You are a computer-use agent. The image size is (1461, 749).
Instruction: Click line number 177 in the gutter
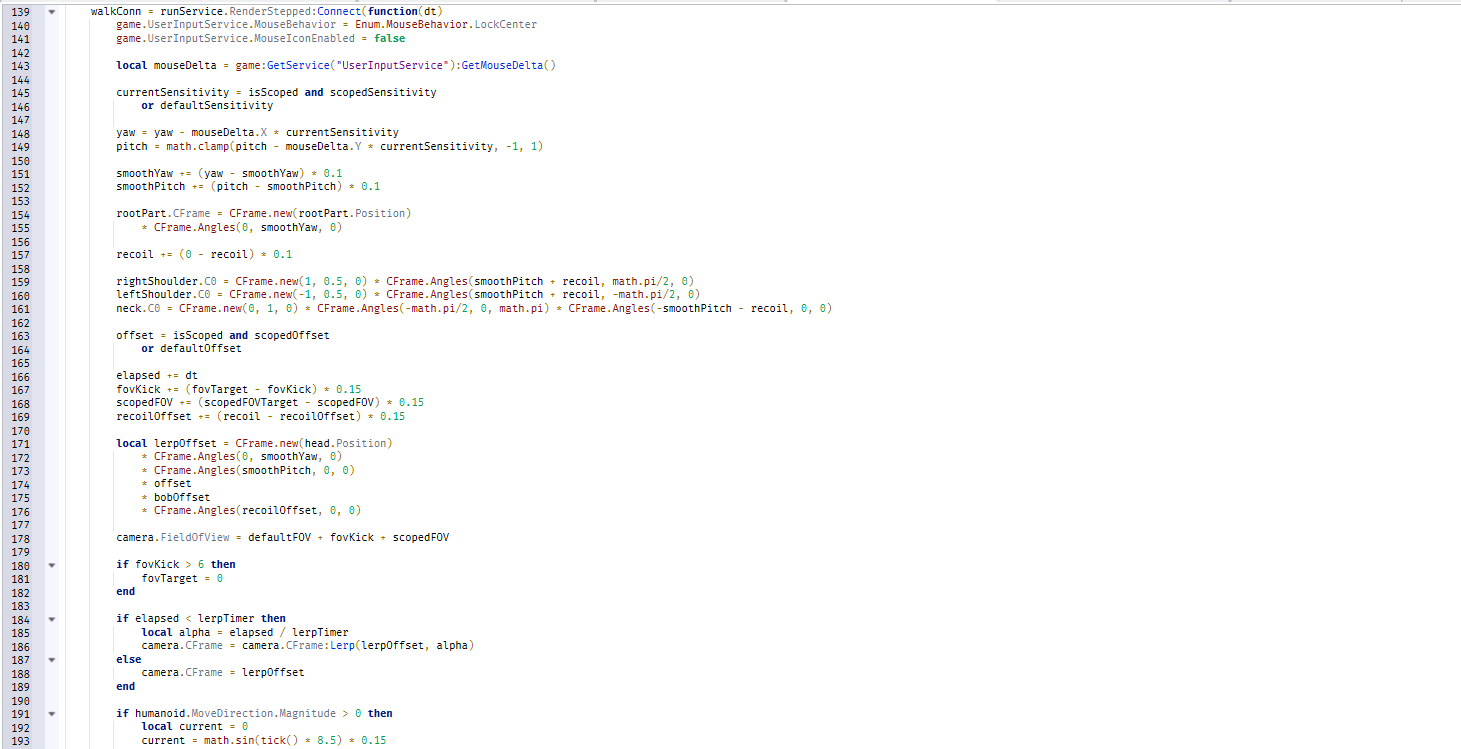click(x=21, y=524)
